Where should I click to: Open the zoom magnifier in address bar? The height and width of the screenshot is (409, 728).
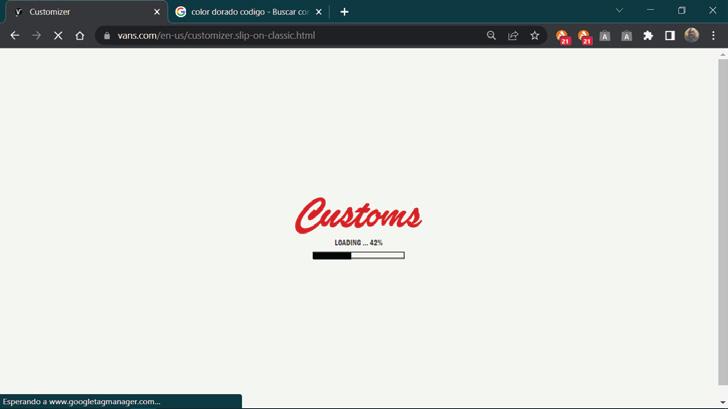tap(491, 36)
